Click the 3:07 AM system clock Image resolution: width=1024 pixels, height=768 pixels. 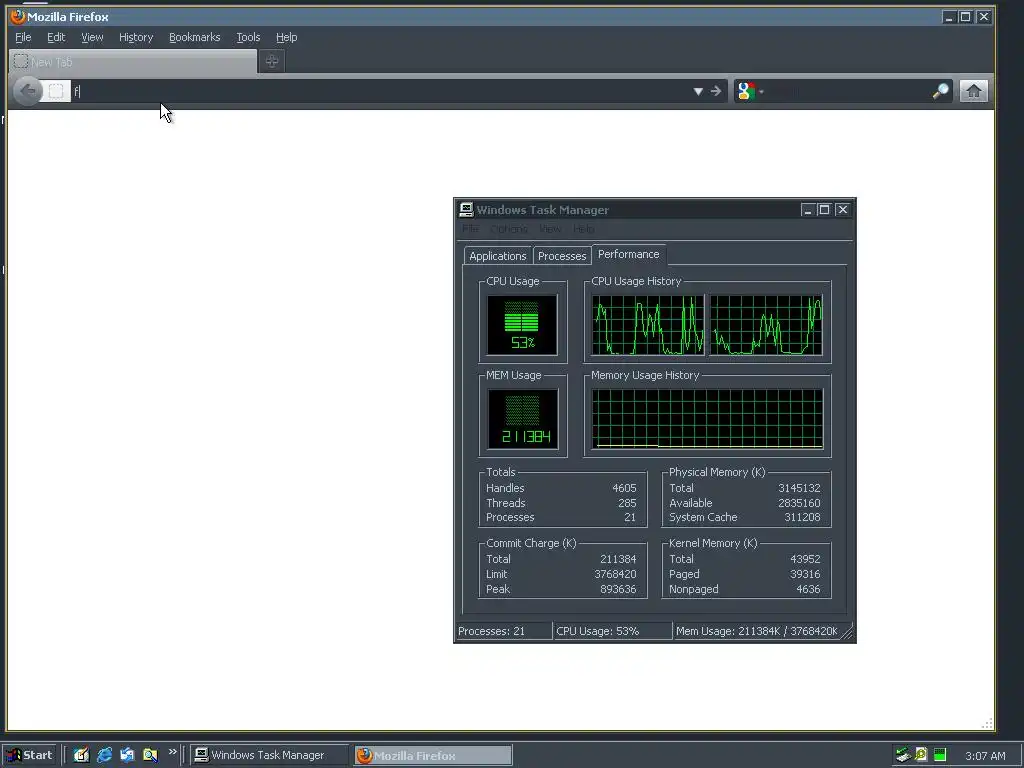click(x=985, y=756)
